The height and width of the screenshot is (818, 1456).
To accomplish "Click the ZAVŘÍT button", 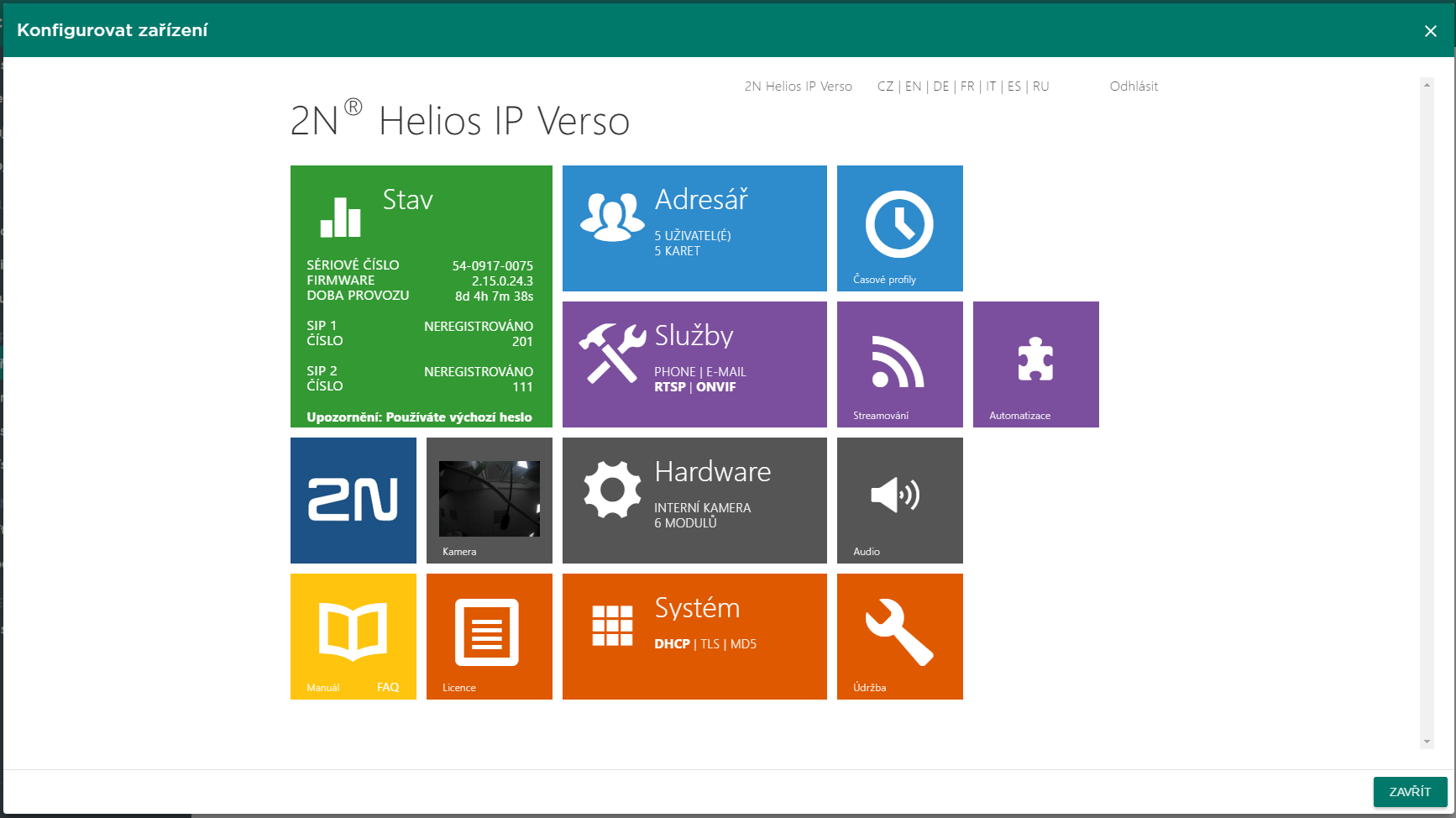I will [1410, 792].
